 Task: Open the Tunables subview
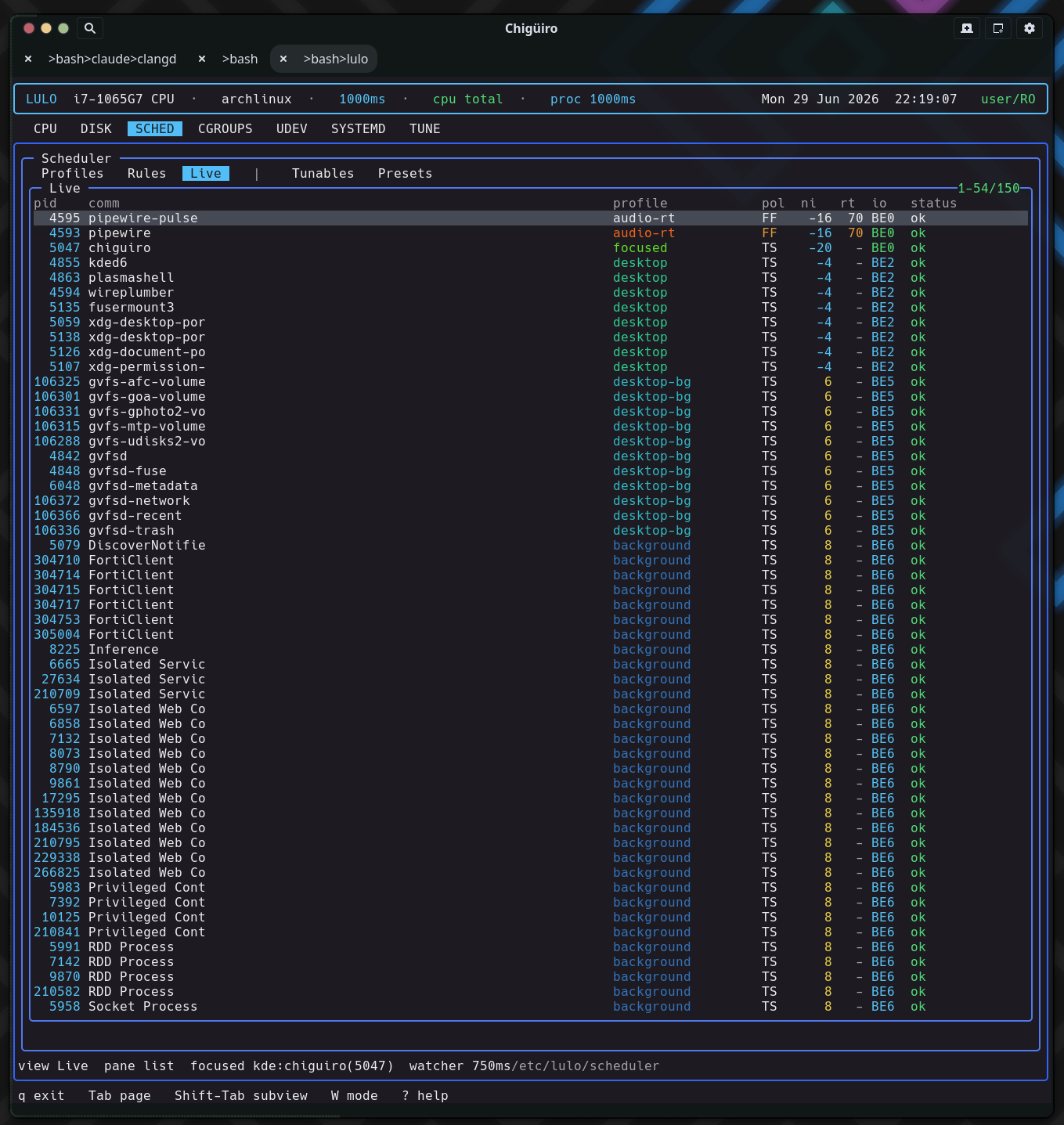coord(323,173)
